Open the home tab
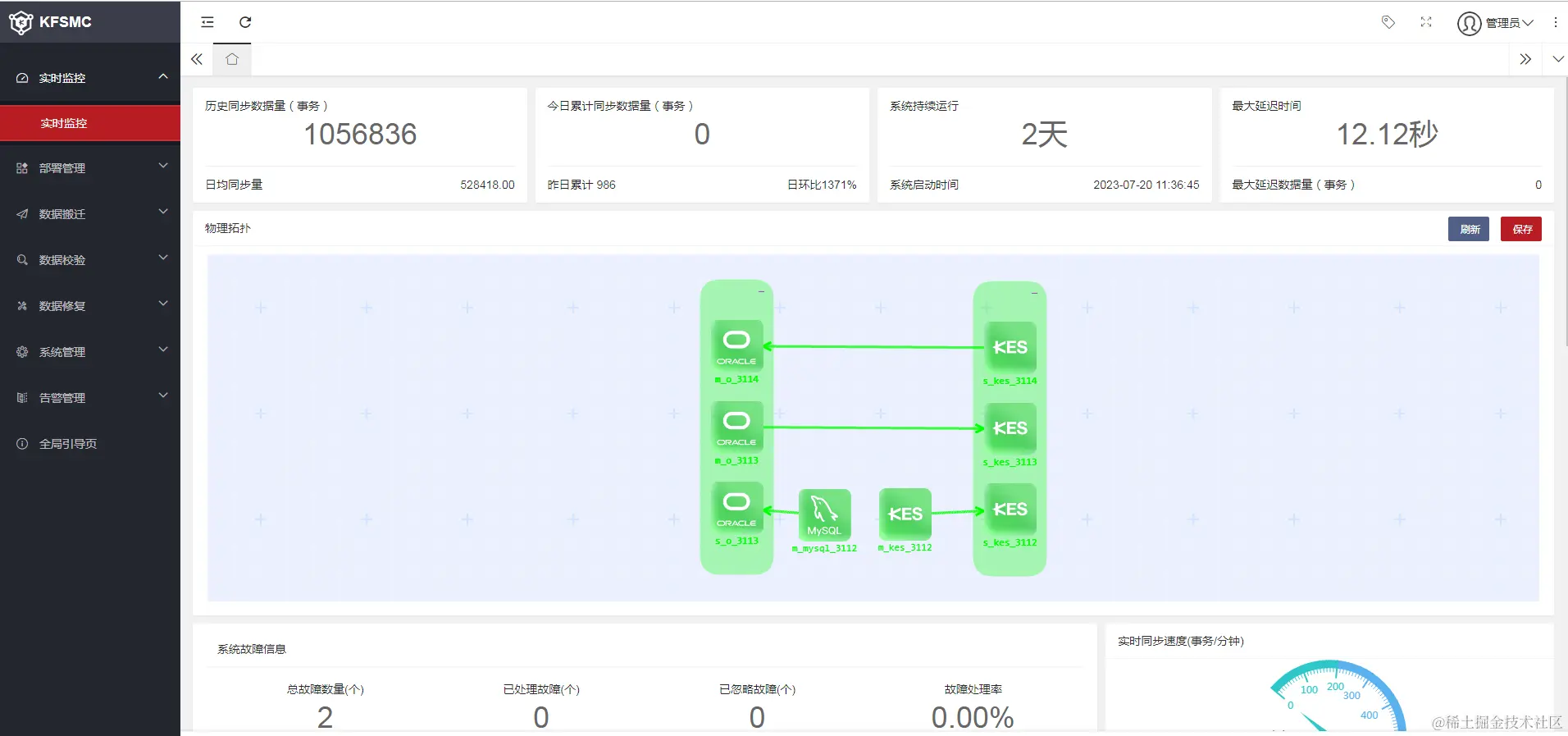Viewport: 1568px width, 736px height. tap(232, 59)
